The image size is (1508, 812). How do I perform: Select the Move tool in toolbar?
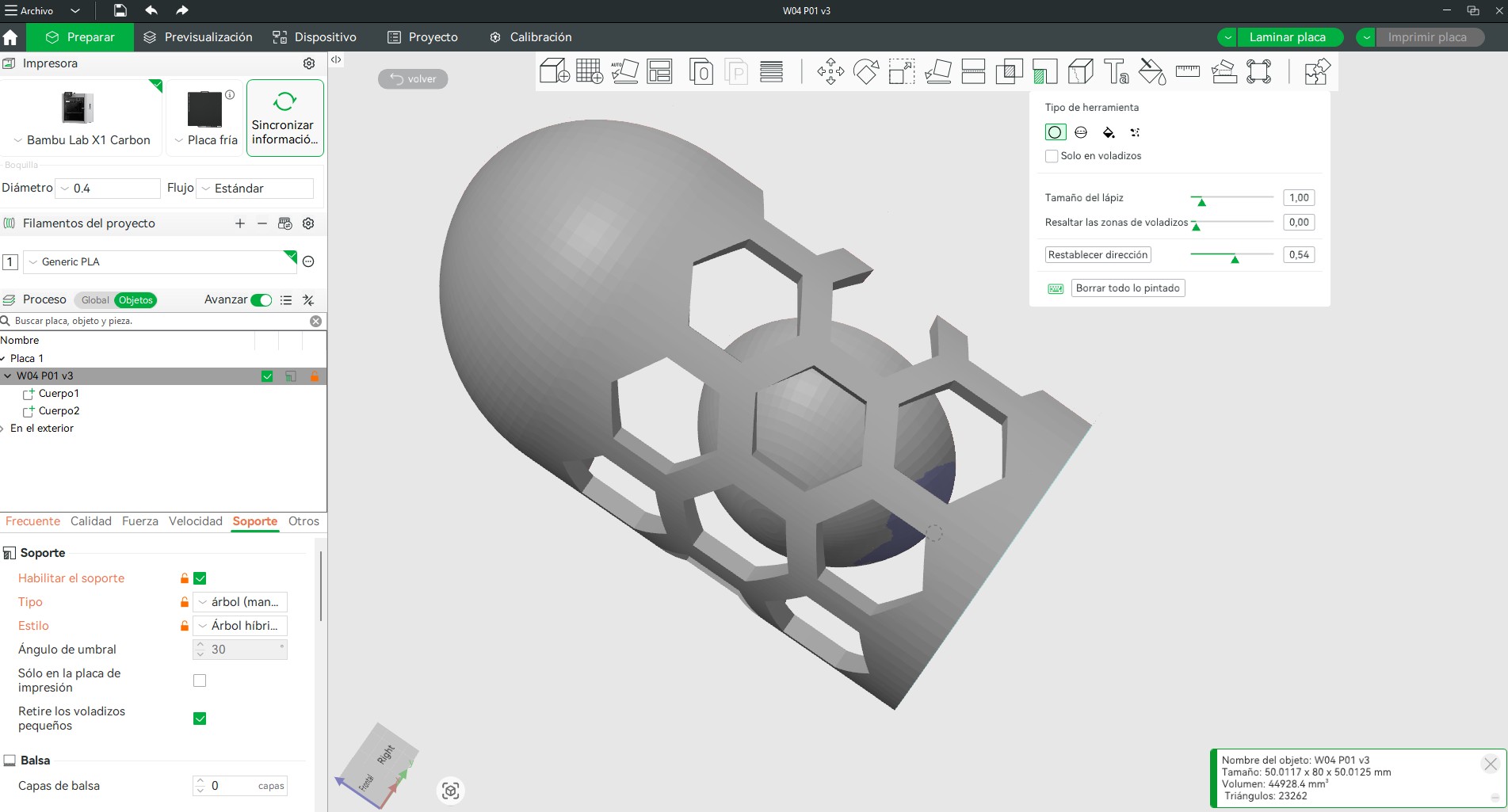point(830,72)
